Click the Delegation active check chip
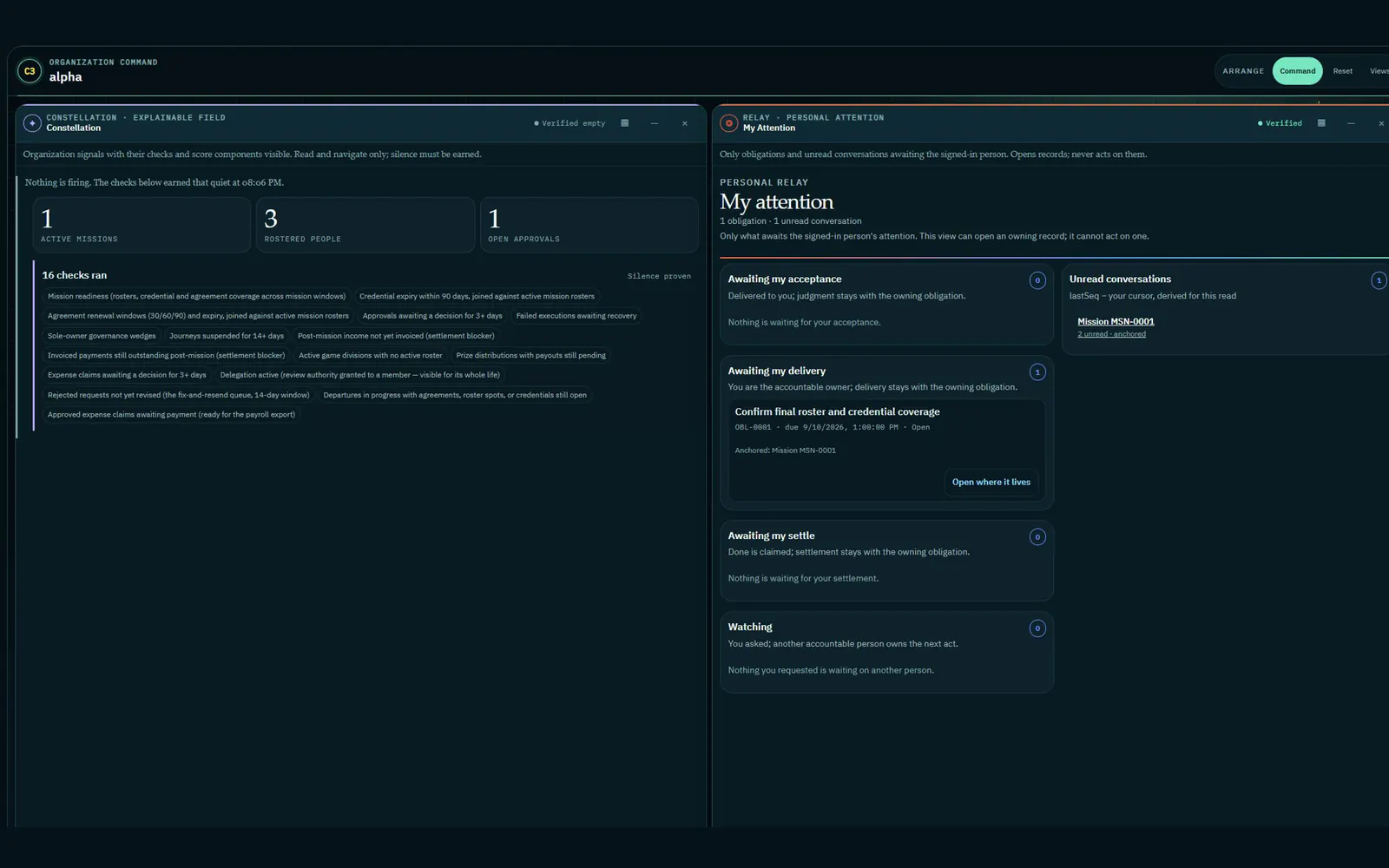 click(360, 375)
